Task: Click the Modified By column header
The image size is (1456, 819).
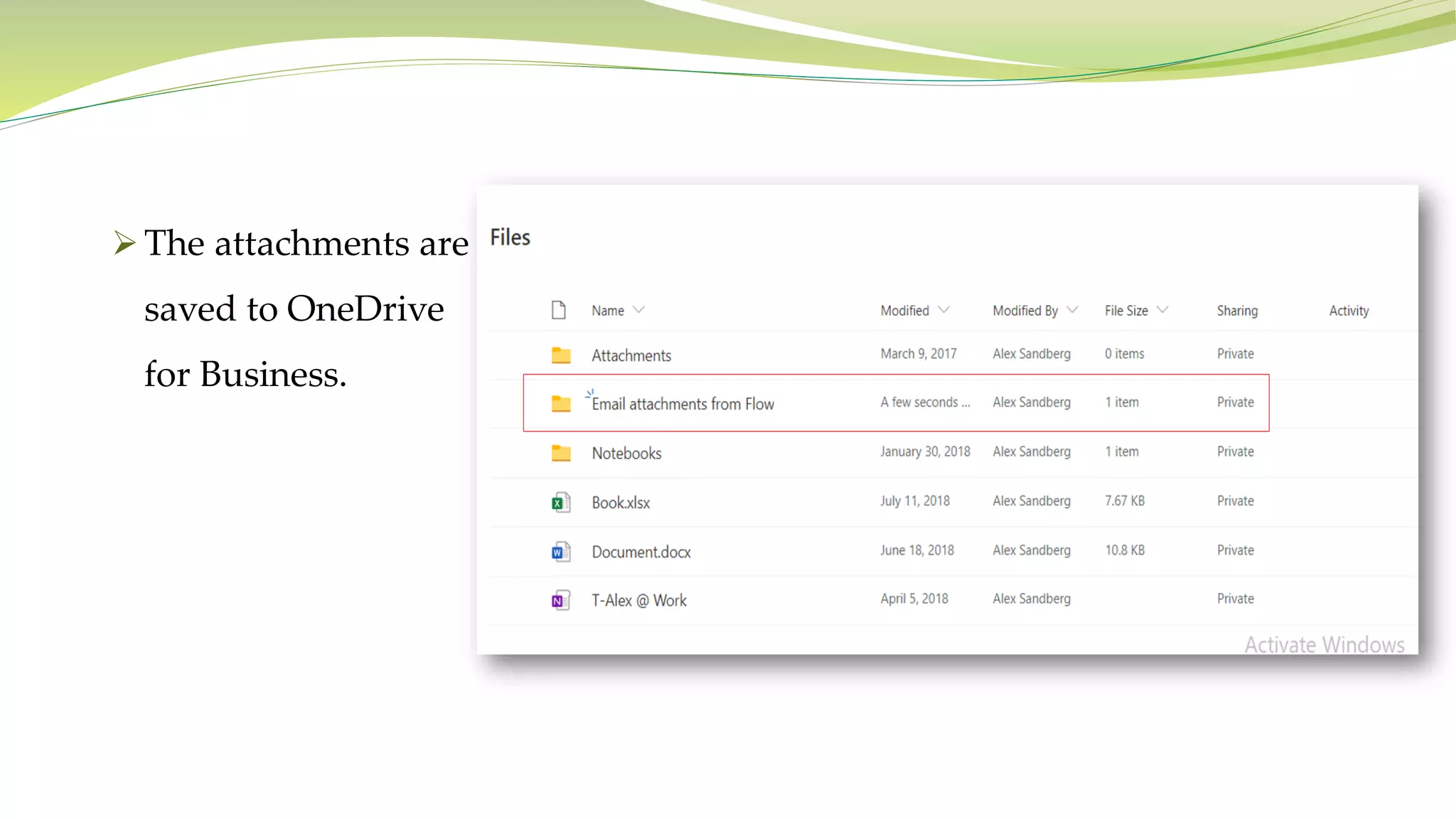Action: [1025, 311]
